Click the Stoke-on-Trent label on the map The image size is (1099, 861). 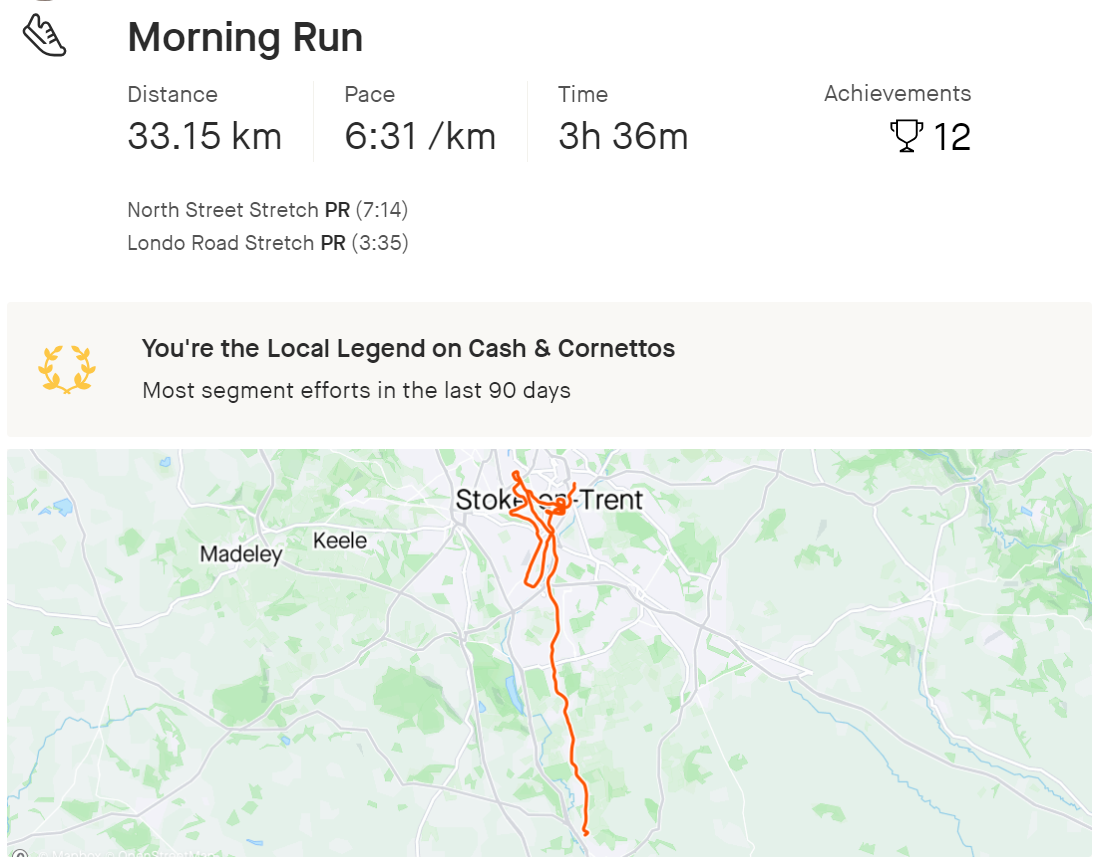pos(549,500)
